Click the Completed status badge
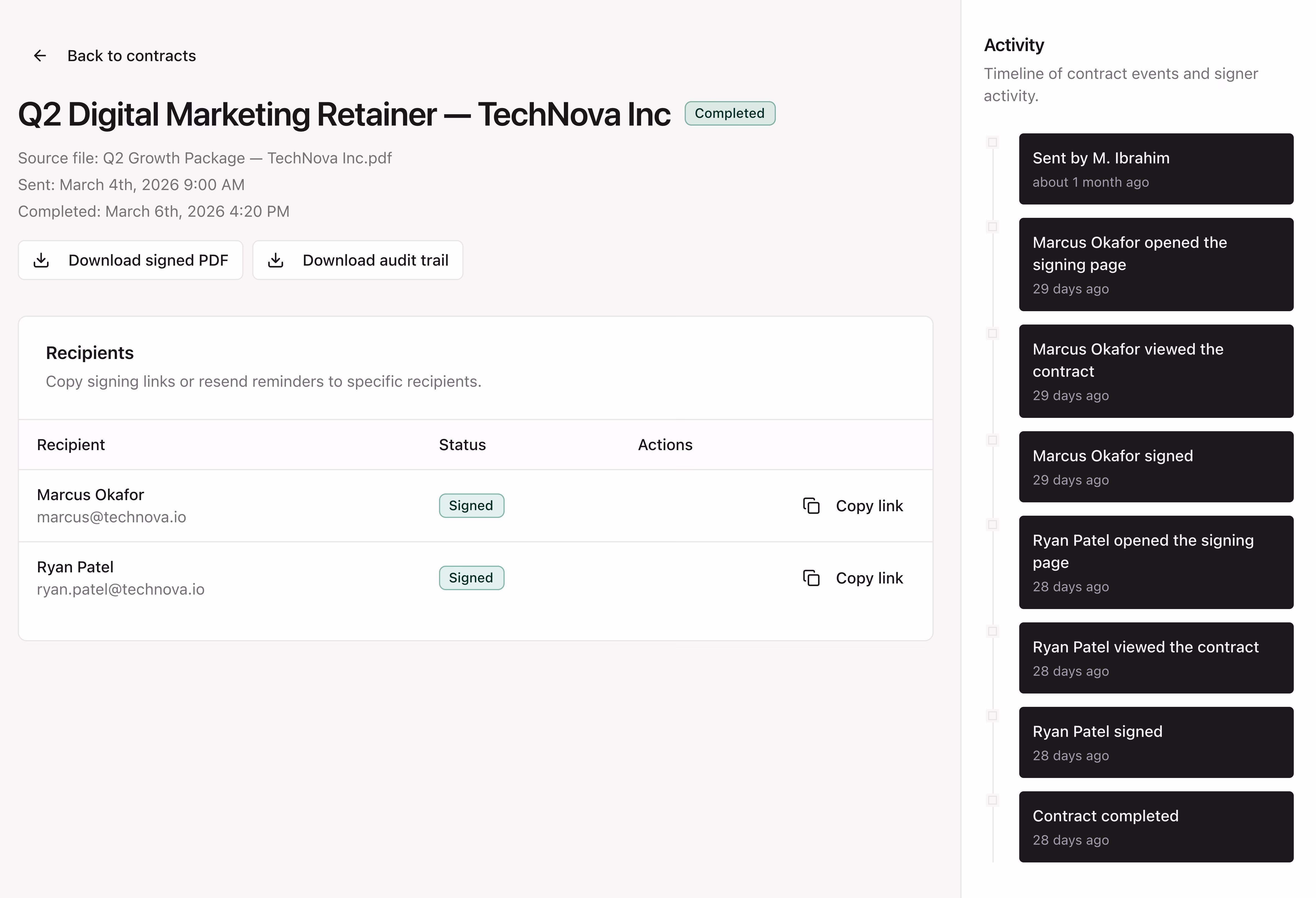The width and height of the screenshot is (1316, 898). (729, 113)
